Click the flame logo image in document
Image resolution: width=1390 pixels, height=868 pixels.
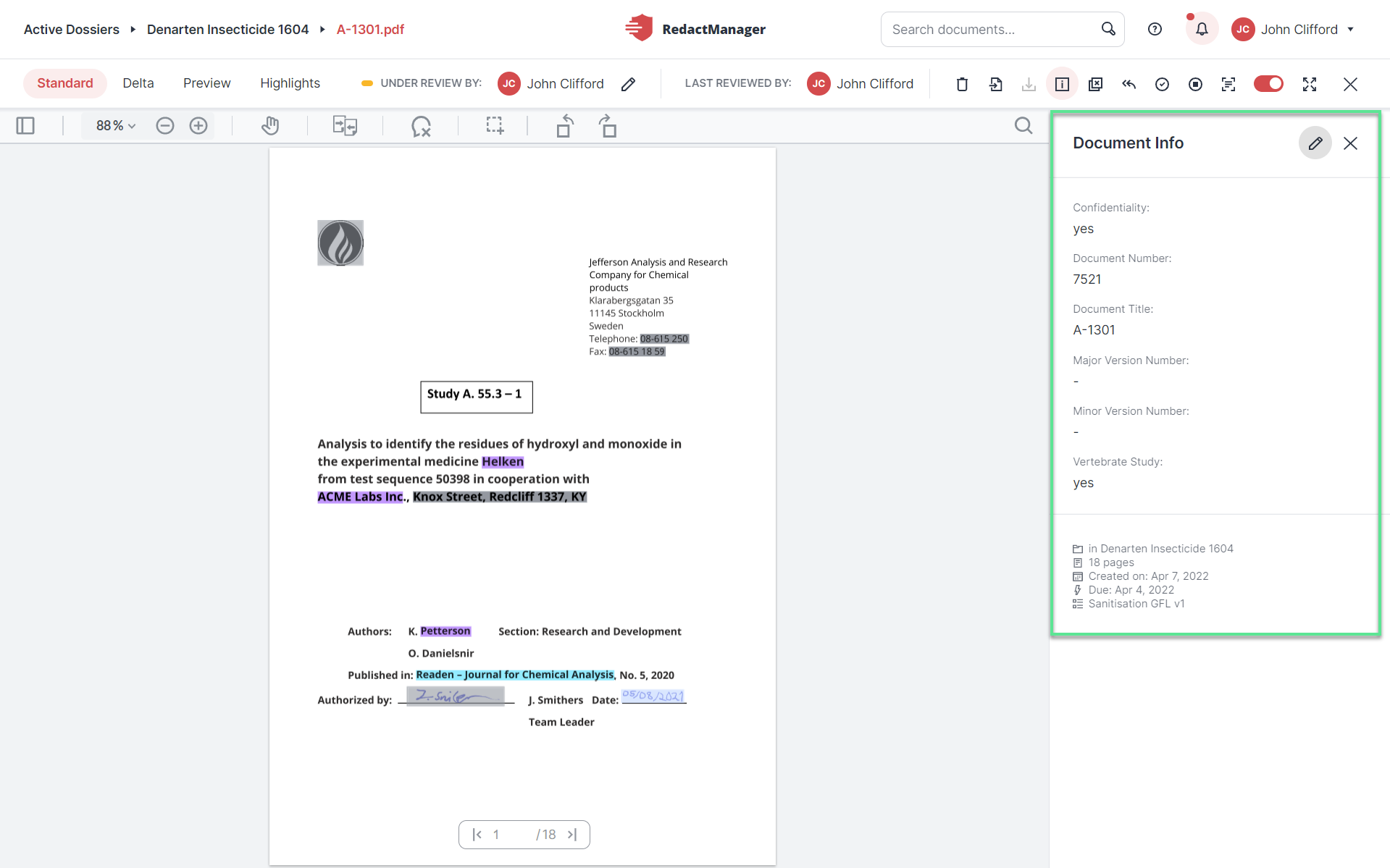click(340, 243)
